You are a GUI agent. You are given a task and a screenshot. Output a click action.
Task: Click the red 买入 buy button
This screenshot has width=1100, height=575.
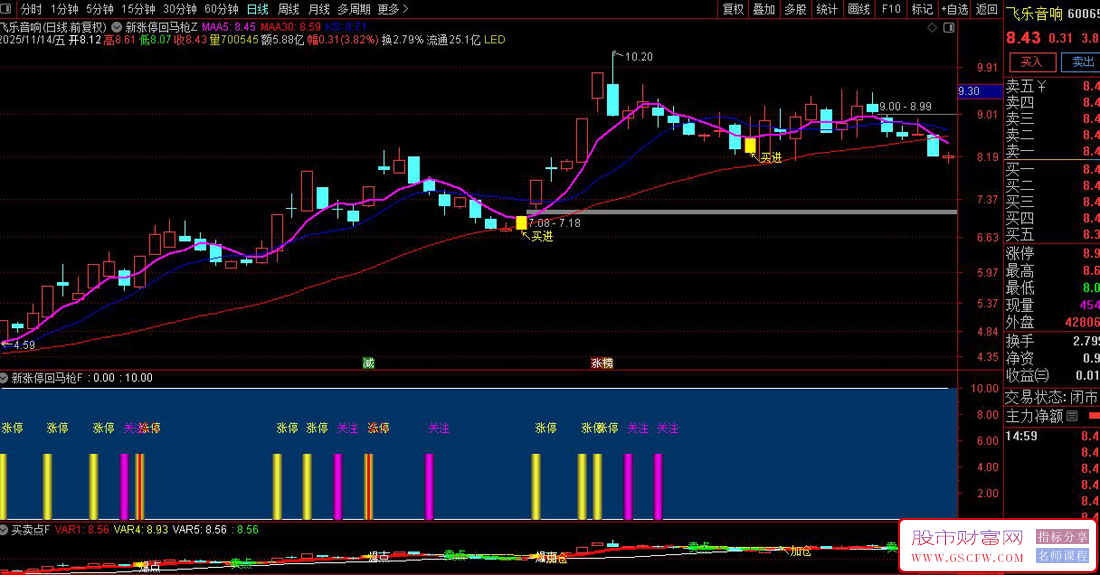tap(1031, 62)
